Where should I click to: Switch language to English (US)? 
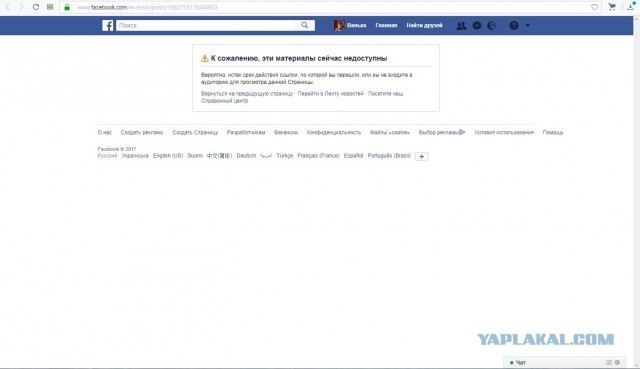[168, 156]
